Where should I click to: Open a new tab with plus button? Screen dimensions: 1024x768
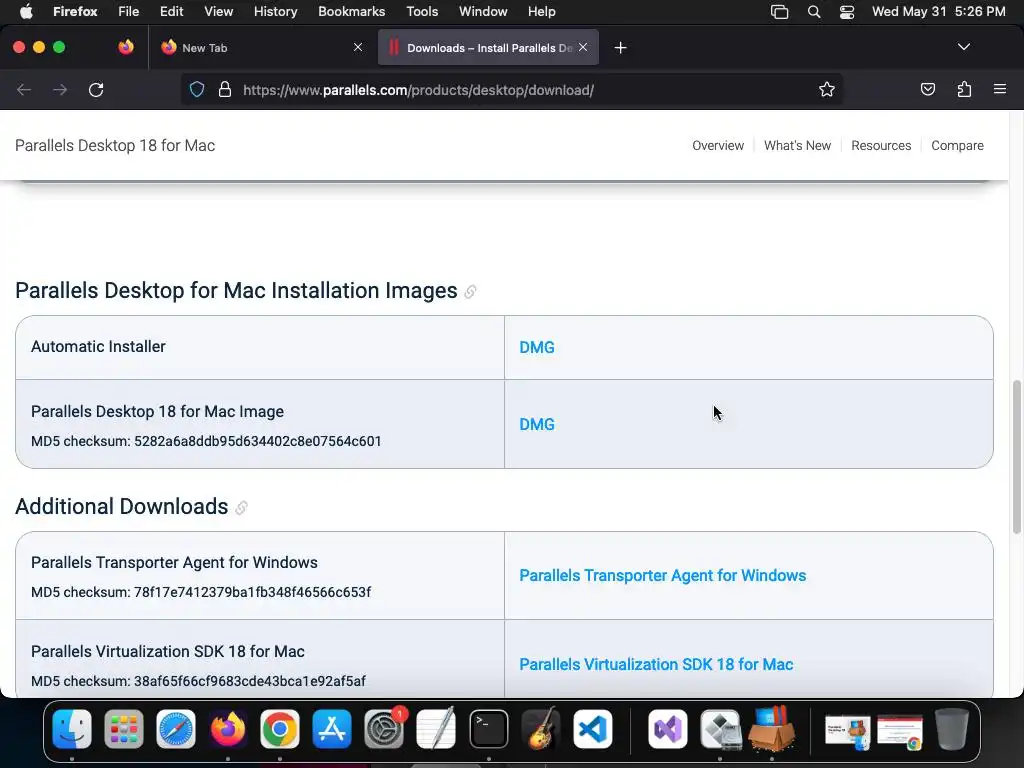[x=620, y=48]
